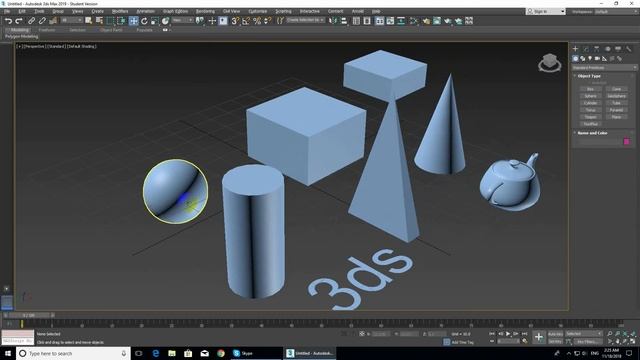Open the Sign In dropdown
Image resolution: width=640 pixels, height=360 pixels.
546,11
